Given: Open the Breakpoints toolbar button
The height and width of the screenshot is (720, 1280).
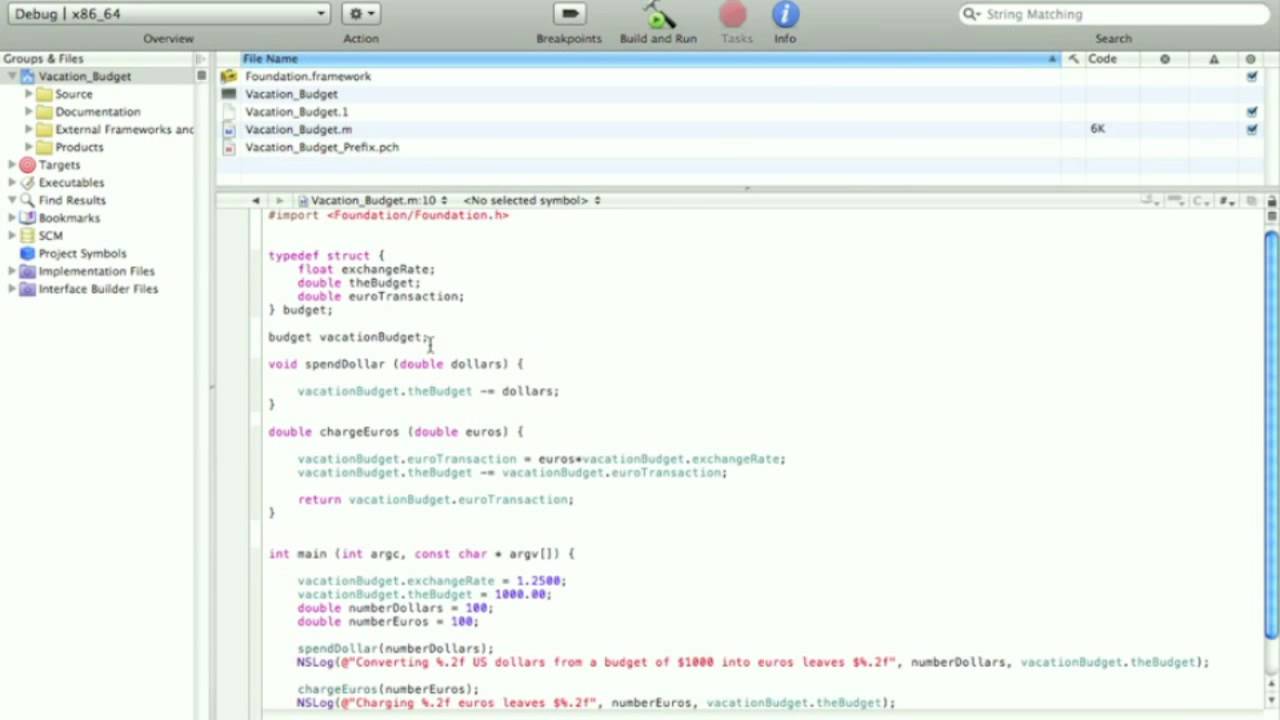Looking at the screenshot, I should tap(569, 14).
